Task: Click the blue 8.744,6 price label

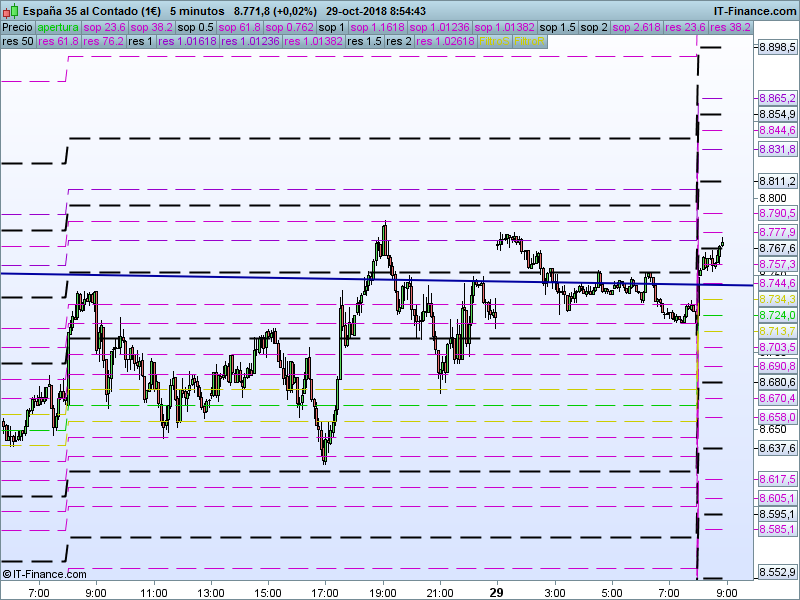Action: [x=777, y=283]
